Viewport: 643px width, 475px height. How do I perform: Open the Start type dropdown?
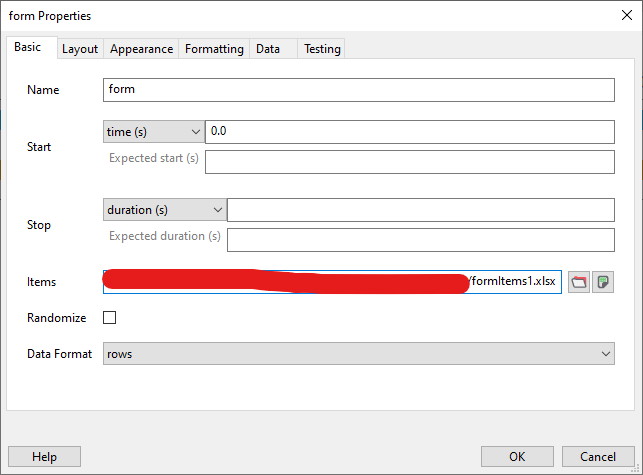pos(153,131)
